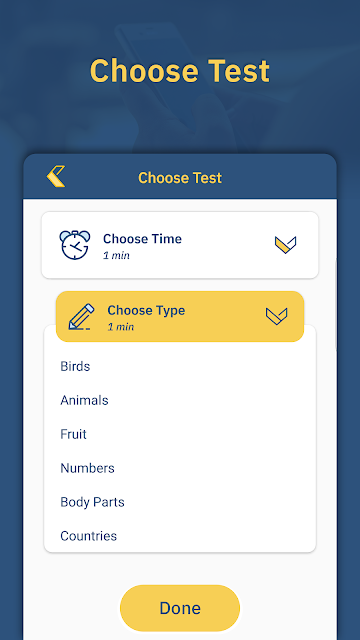
Task: Tap the pencil icon in Choose Type
Action: pyautogui.click(x=81, y=316)
